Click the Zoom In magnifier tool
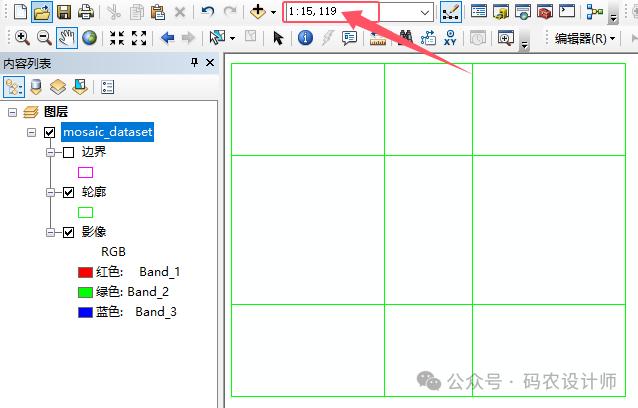 [22, 38]
